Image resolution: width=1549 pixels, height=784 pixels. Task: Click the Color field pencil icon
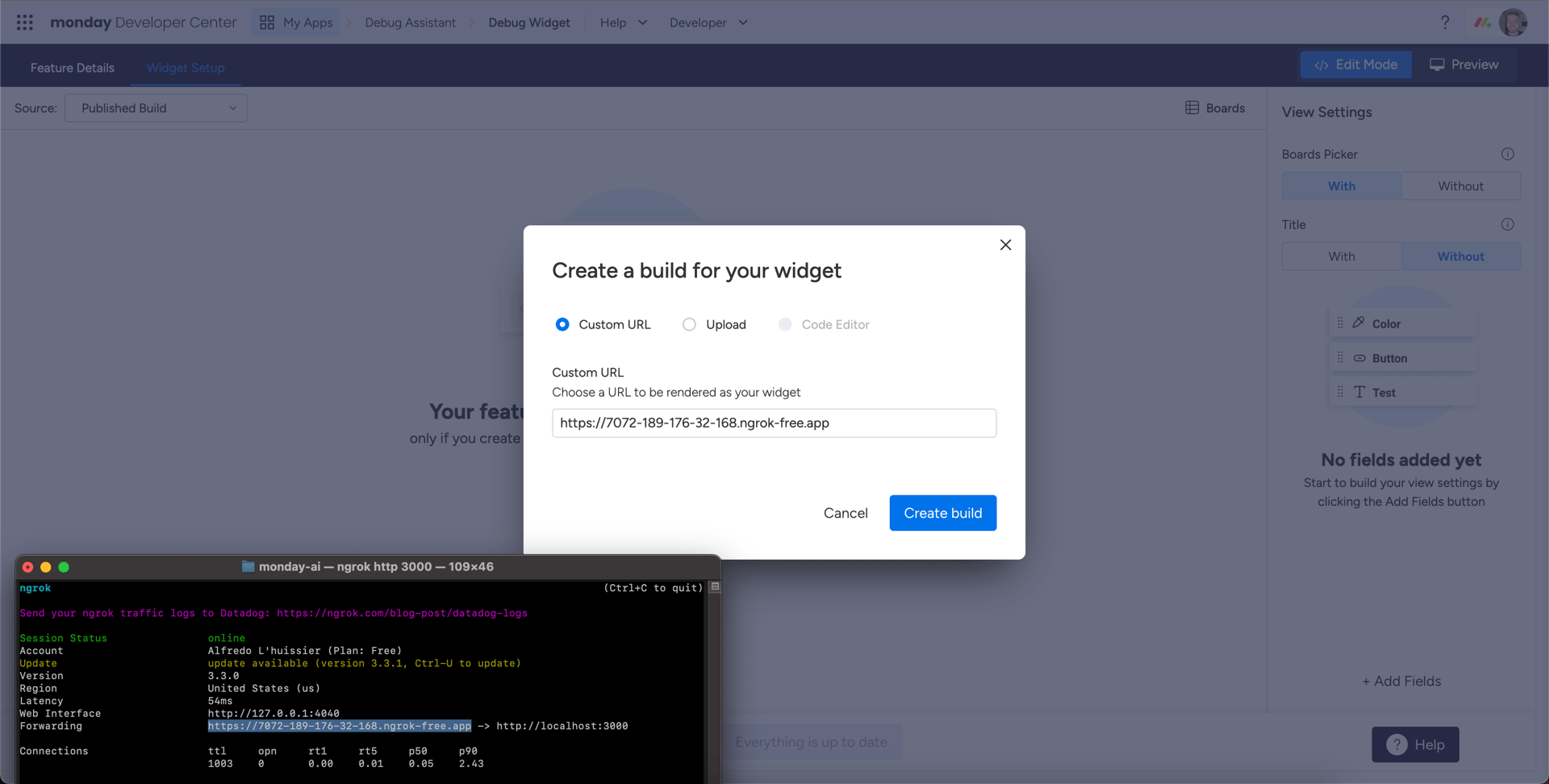(x=1359, y=323)
